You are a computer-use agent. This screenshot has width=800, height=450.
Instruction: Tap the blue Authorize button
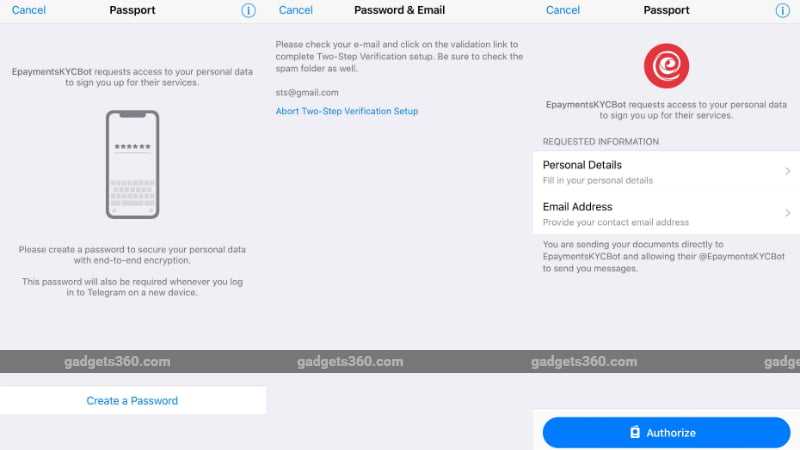pyautogui.click(x=666, y=433)
